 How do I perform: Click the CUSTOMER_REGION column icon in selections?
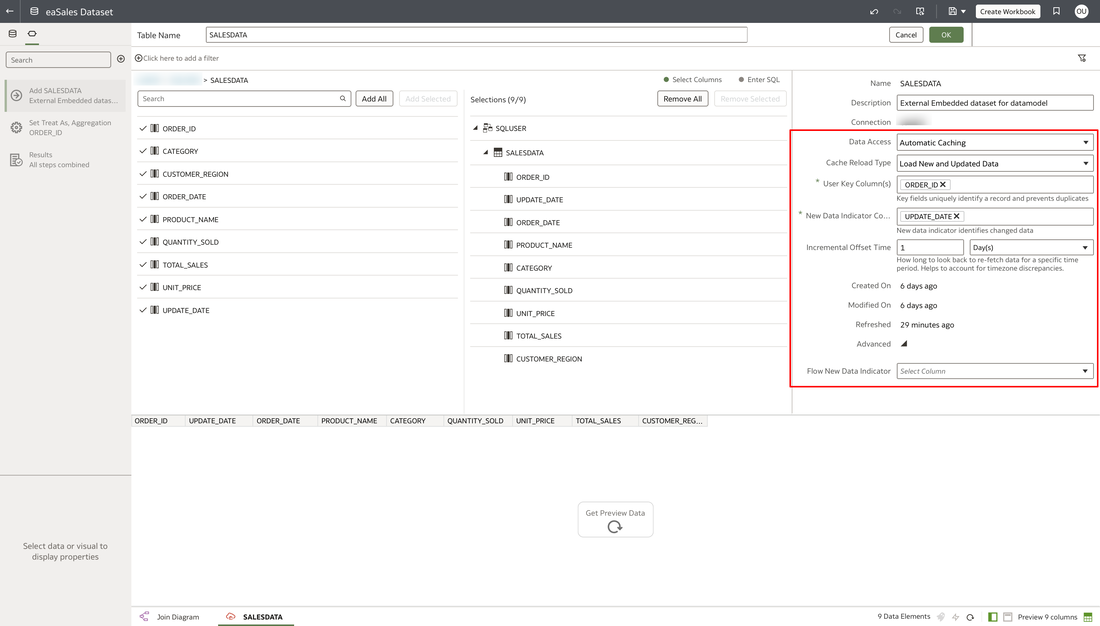509,359
